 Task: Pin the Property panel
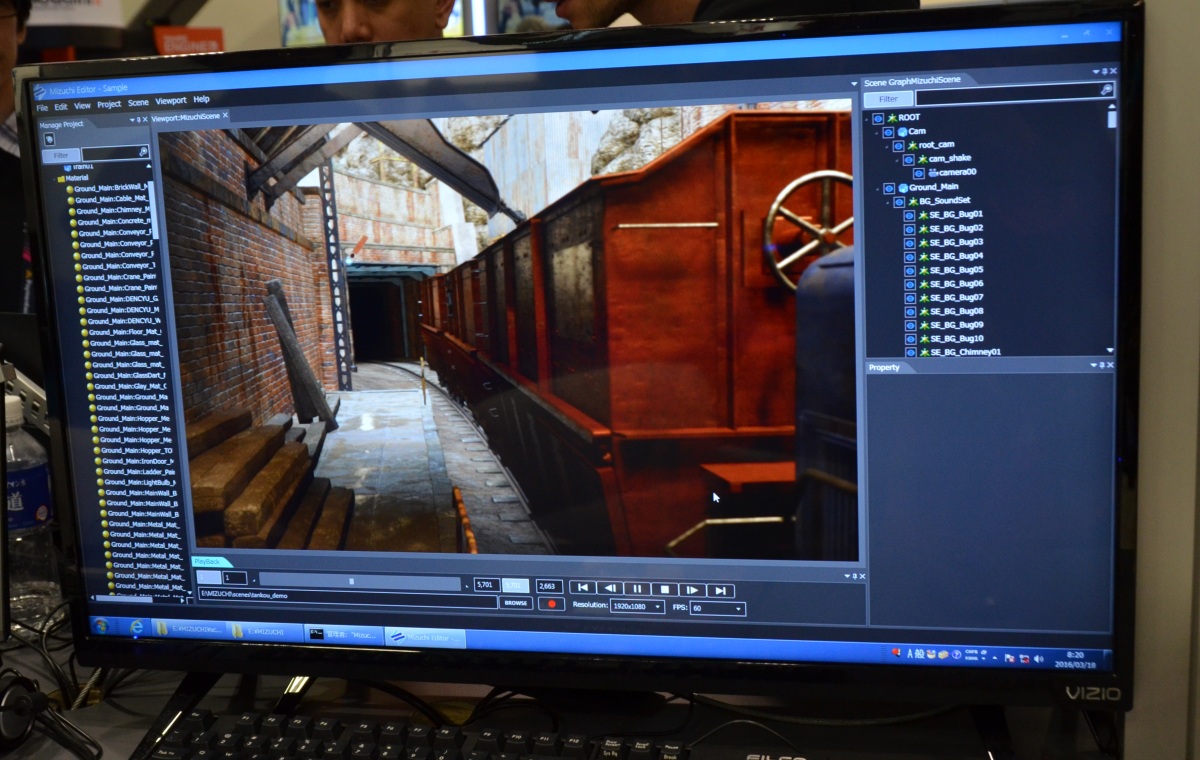tap(1101, 367)
